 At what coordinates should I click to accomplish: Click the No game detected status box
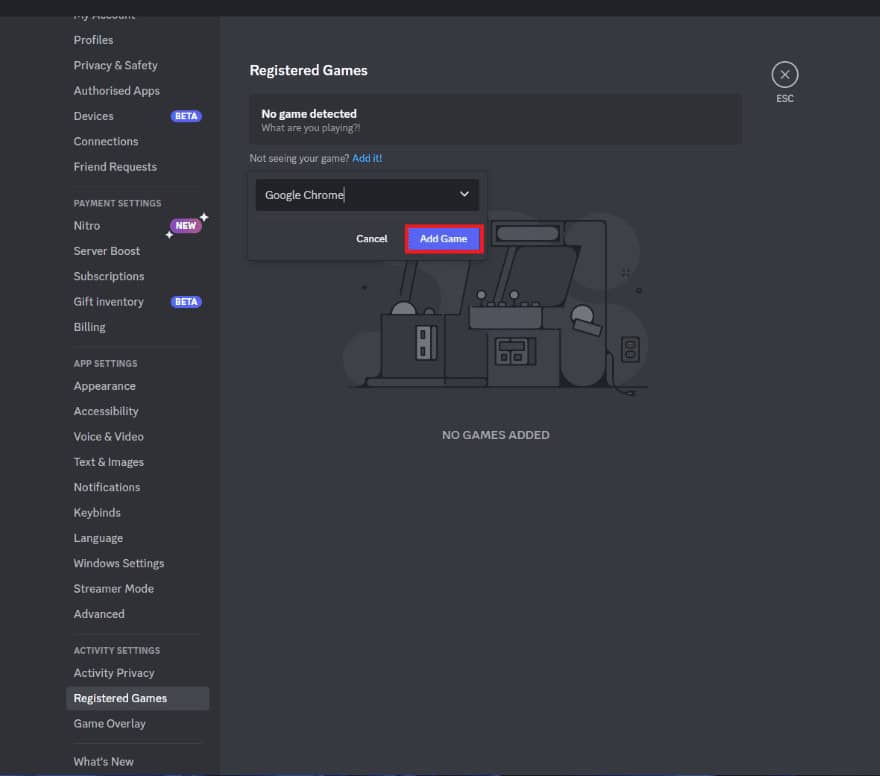pos(496,120)
